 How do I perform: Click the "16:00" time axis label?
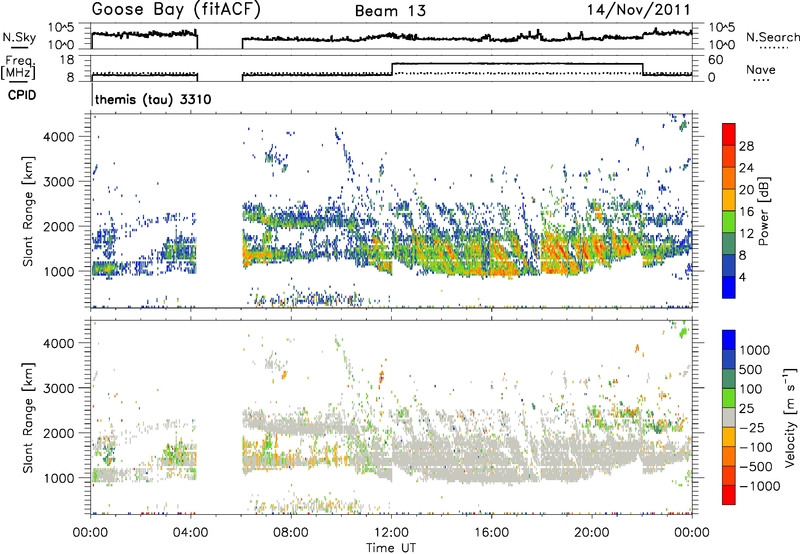tap(491, 533)
